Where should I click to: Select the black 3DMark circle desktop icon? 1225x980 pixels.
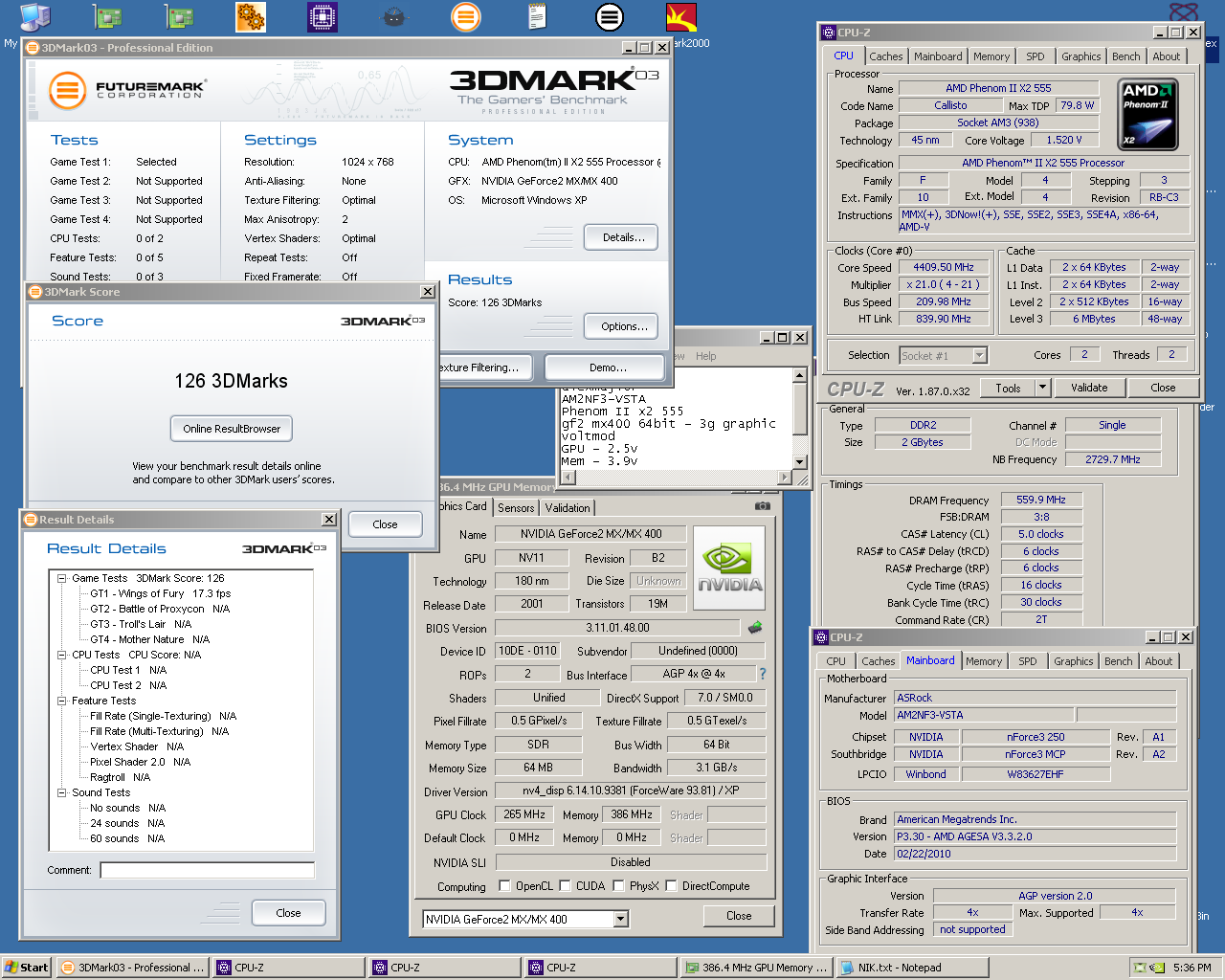(609, 17)
